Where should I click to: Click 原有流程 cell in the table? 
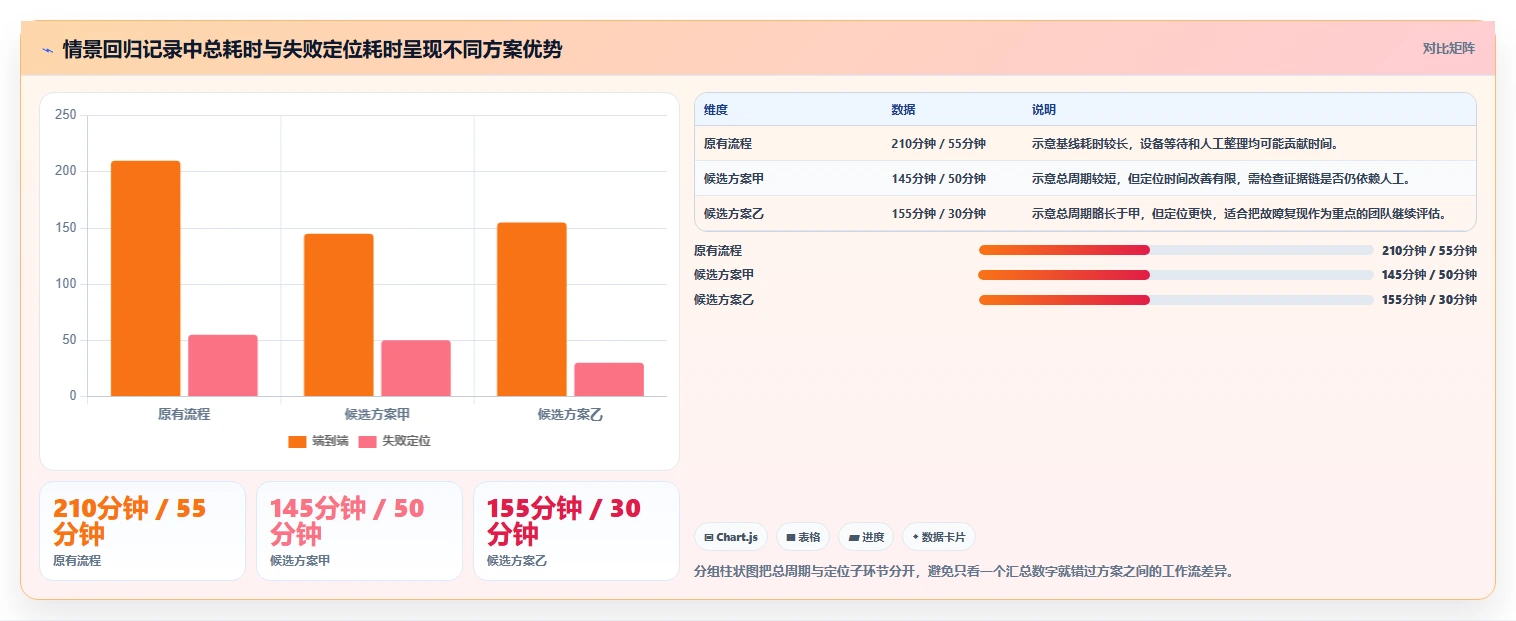pyautogui.click(x=728, y=144)
